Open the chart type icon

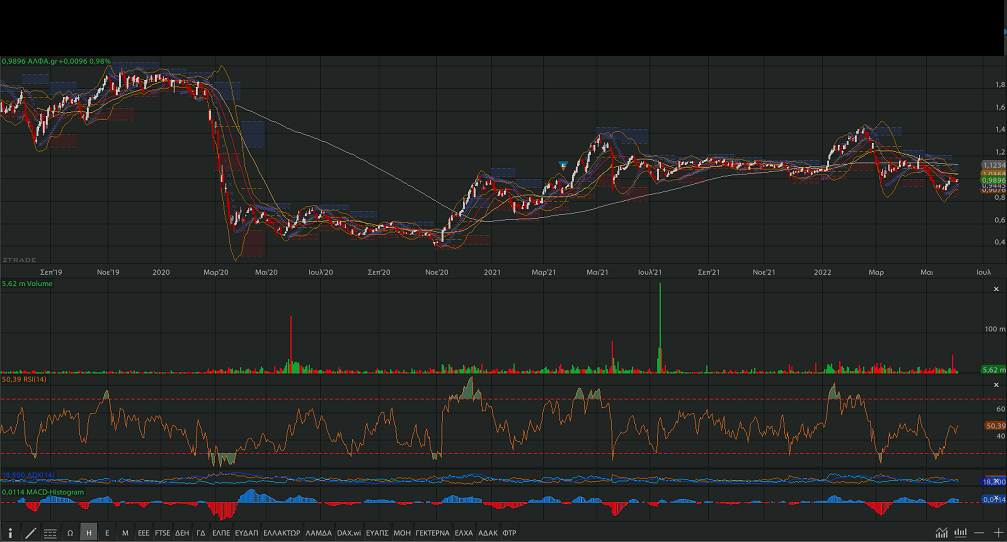[941, 532]
